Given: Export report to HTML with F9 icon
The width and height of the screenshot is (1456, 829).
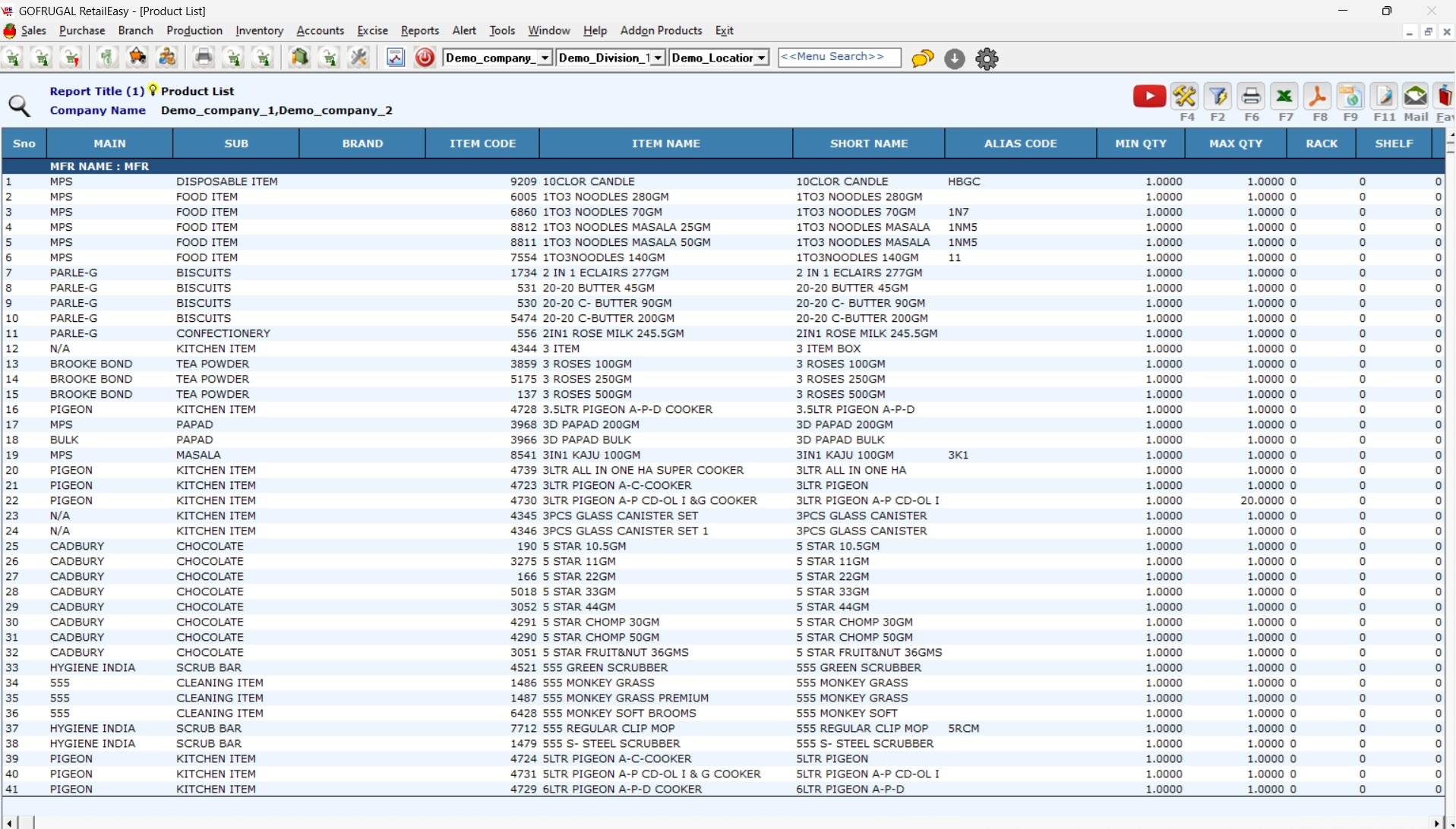Looking at the screenshot, I should tap(1350, 96).
